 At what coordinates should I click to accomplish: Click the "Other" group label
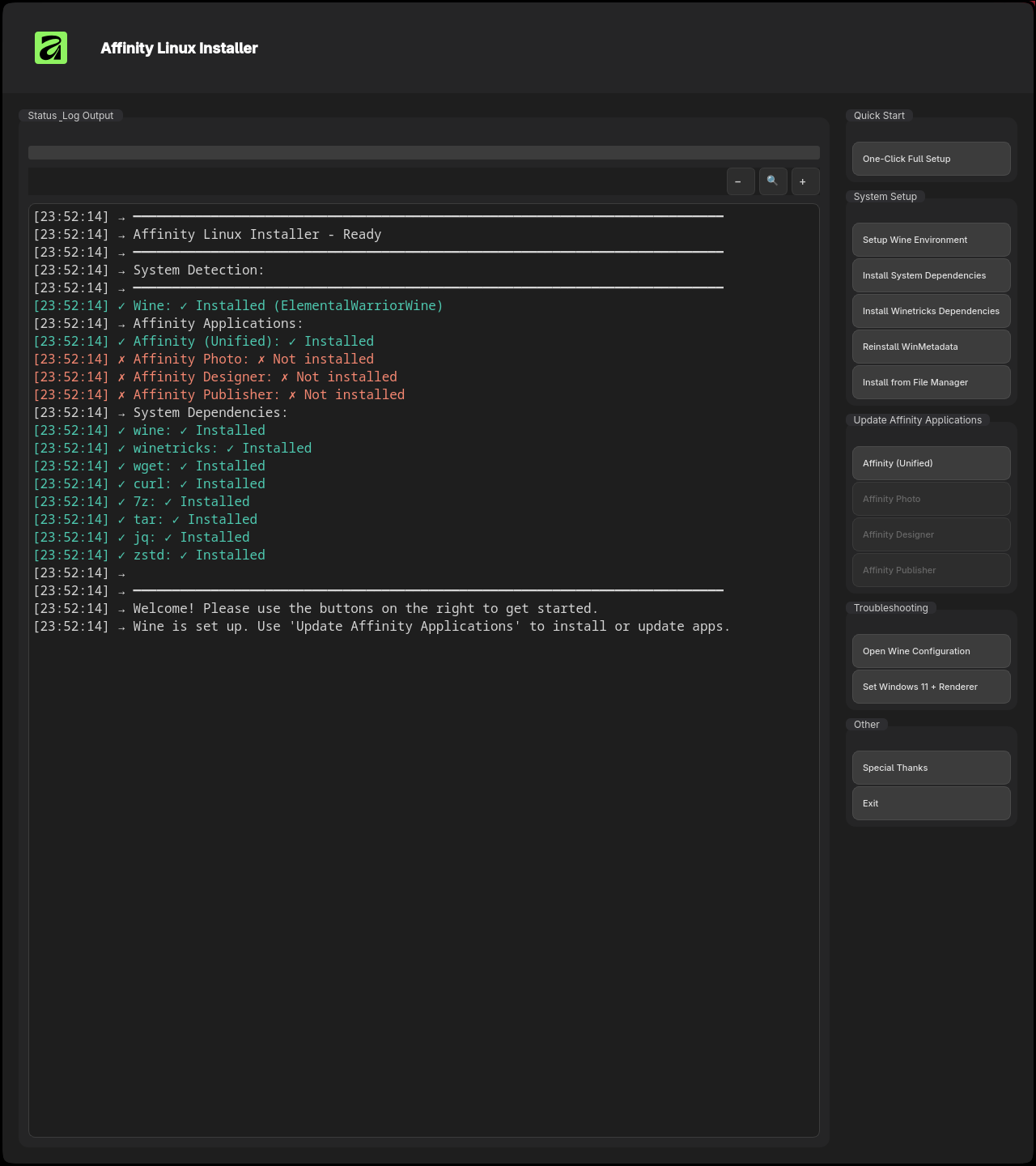(x=867, y=725)
